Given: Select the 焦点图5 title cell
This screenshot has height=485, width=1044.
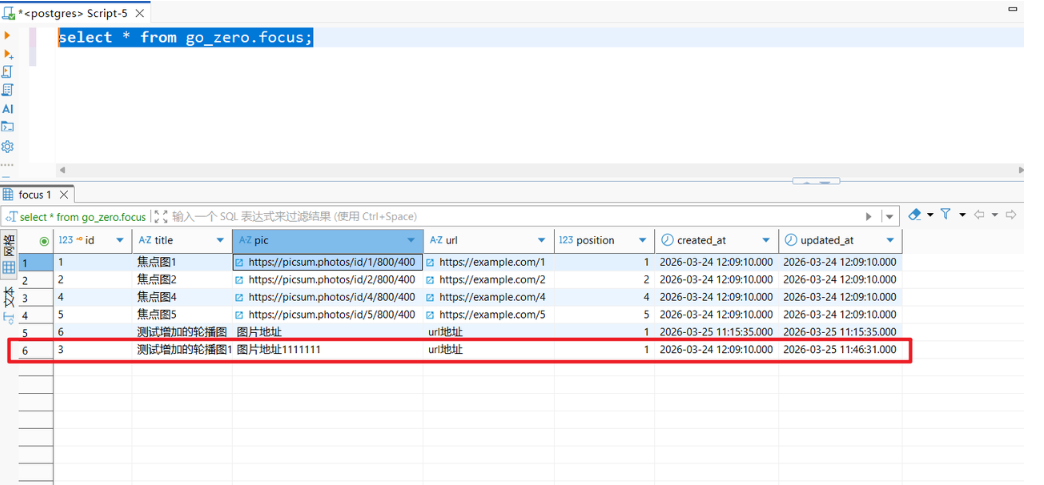Looking at the screenshot, I should (182, 314).
